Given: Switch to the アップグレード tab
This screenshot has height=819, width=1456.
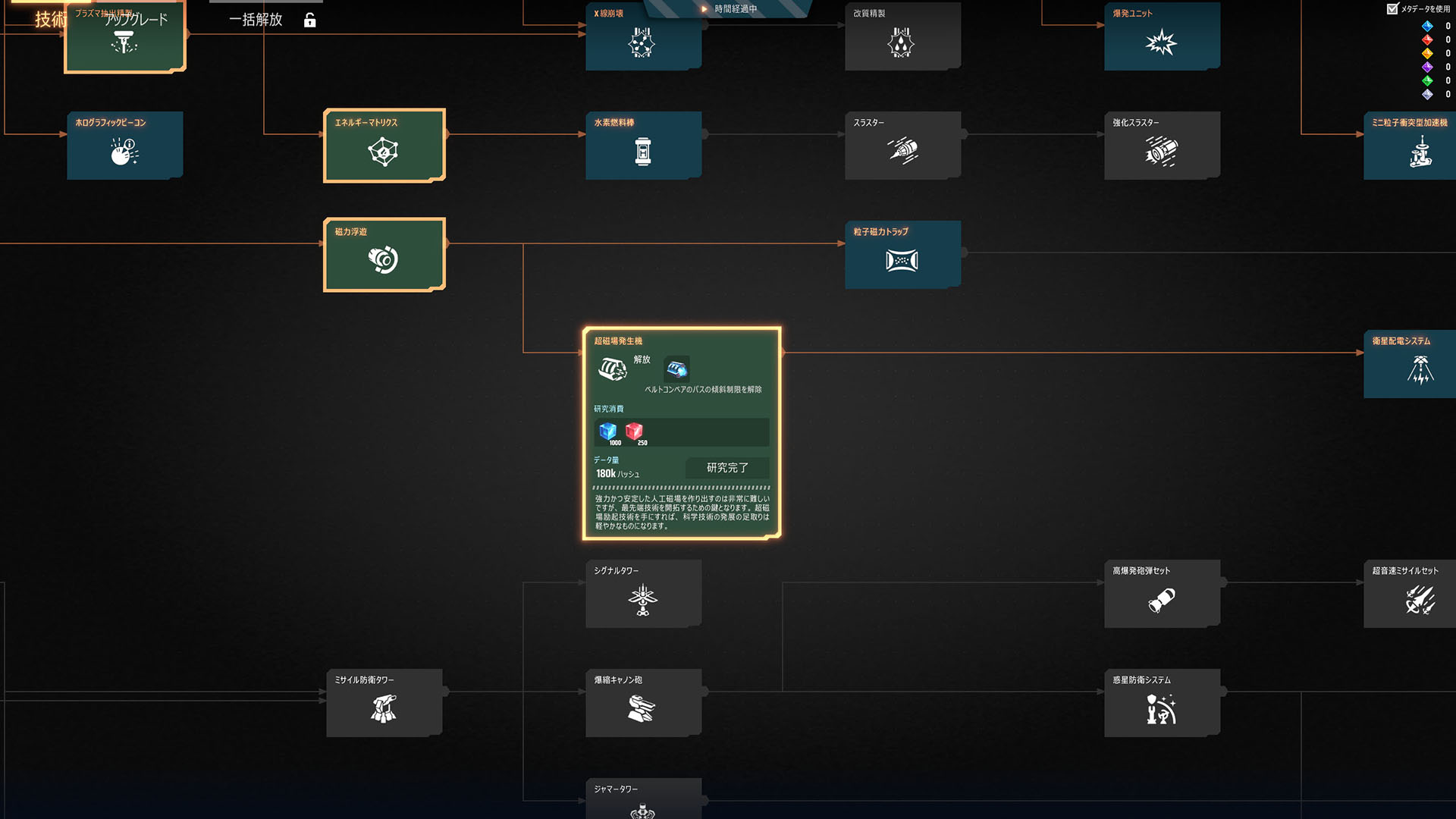Looking at the screenshot, I should pyautogui.click(x=136, y=20).
